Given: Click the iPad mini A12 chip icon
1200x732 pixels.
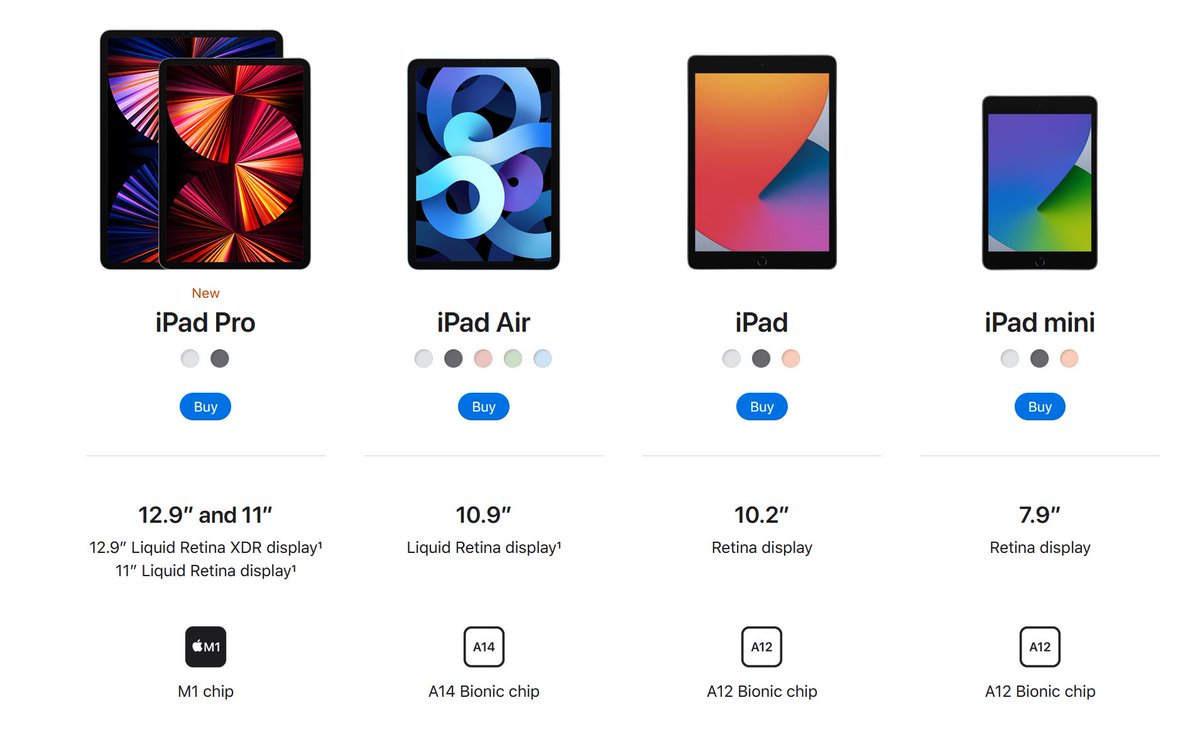Looking at the screenshot, I should tap(1040, 647).
